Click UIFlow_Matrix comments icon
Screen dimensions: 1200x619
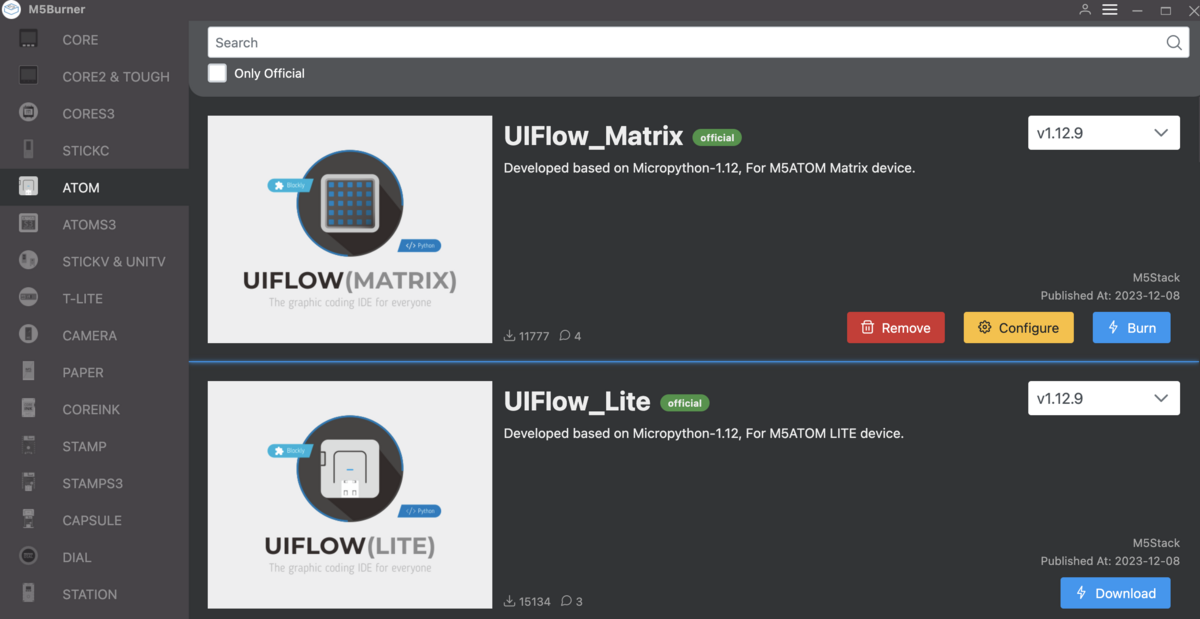(565, 336)
